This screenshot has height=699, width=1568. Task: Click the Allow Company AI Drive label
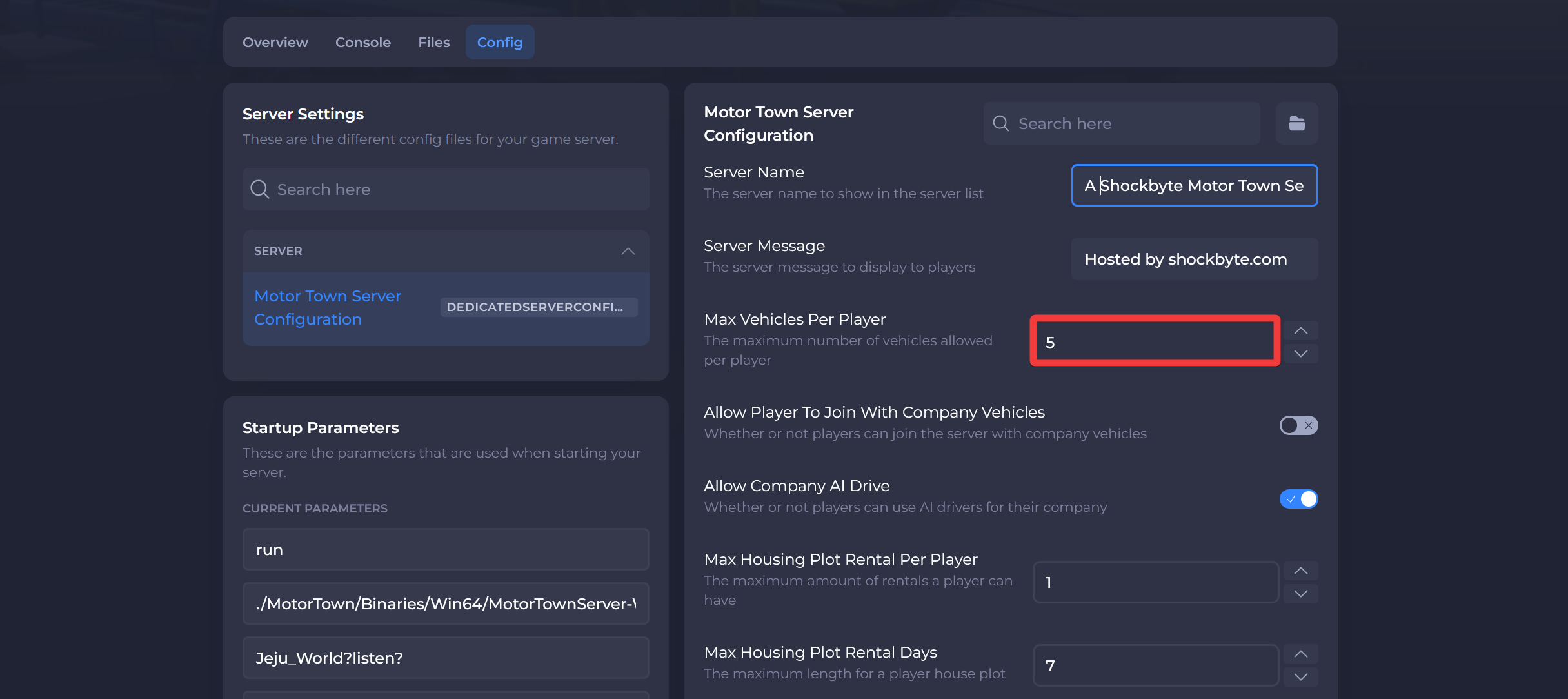(x=797, y=486)
